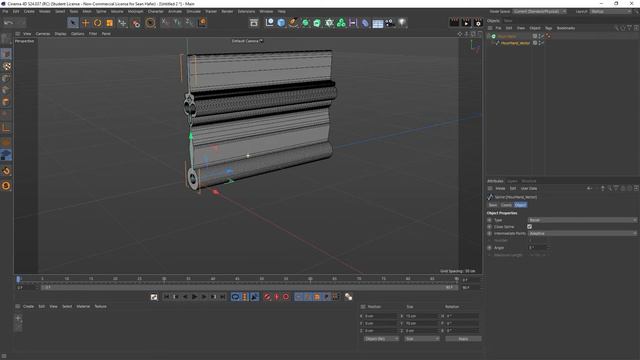
Task: Collapse the top object in Object Manager
Action: point(489,36)
